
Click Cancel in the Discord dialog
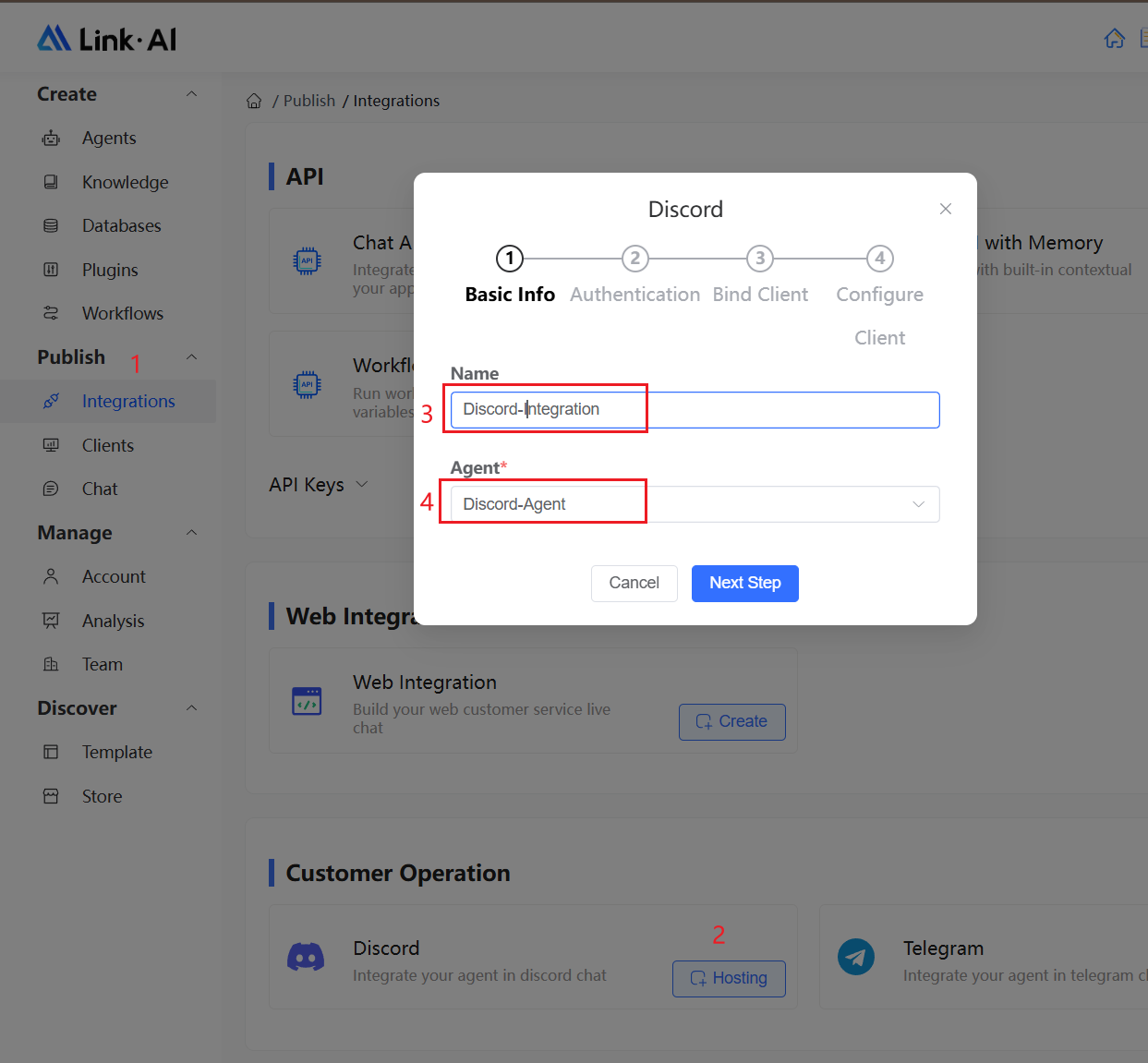pyautogui.click(x=634, y=584)
